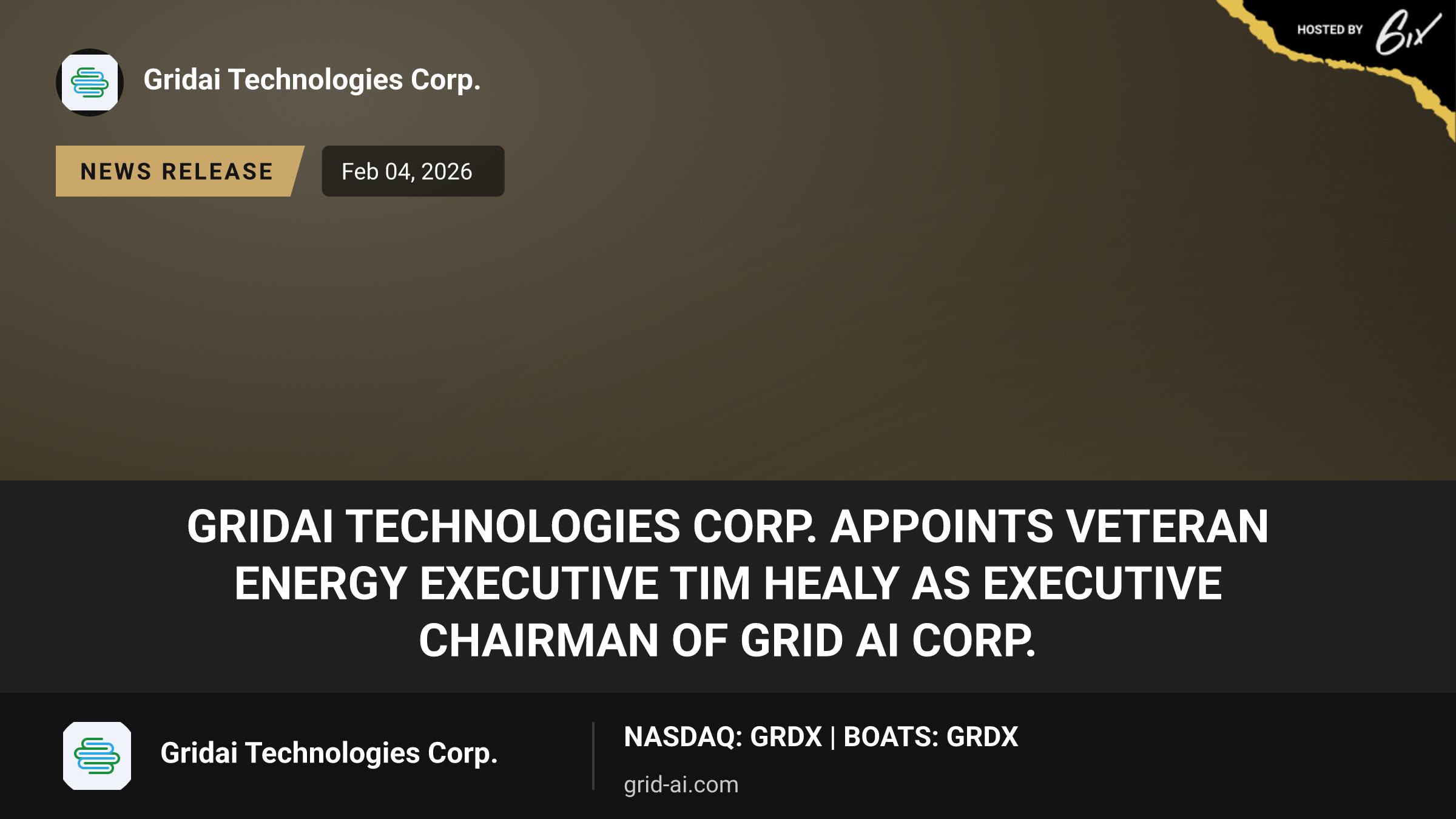Image resolution: width=1456 pixels, height=819 pixels.
Task: Click the headline line mentioning APPOINTS VETERAN
Action: pyautogui.click(x=727, y=526)
